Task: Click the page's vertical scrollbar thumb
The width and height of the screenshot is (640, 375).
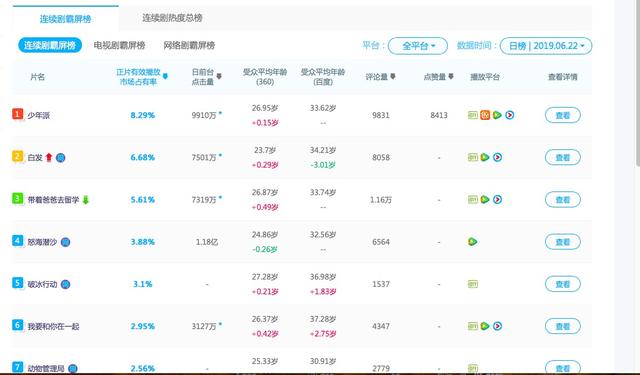Action: (x=638, y=82)
